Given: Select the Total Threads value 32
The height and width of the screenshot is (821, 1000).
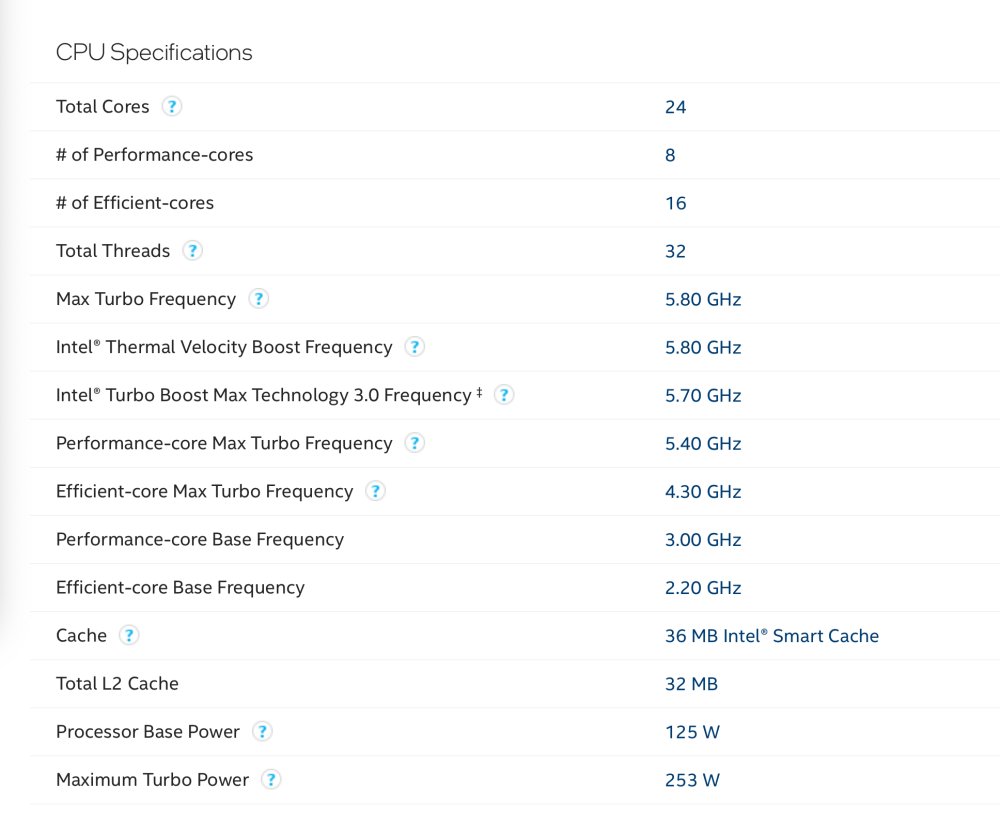Looking at the screenshot, I should pos(675,251).
